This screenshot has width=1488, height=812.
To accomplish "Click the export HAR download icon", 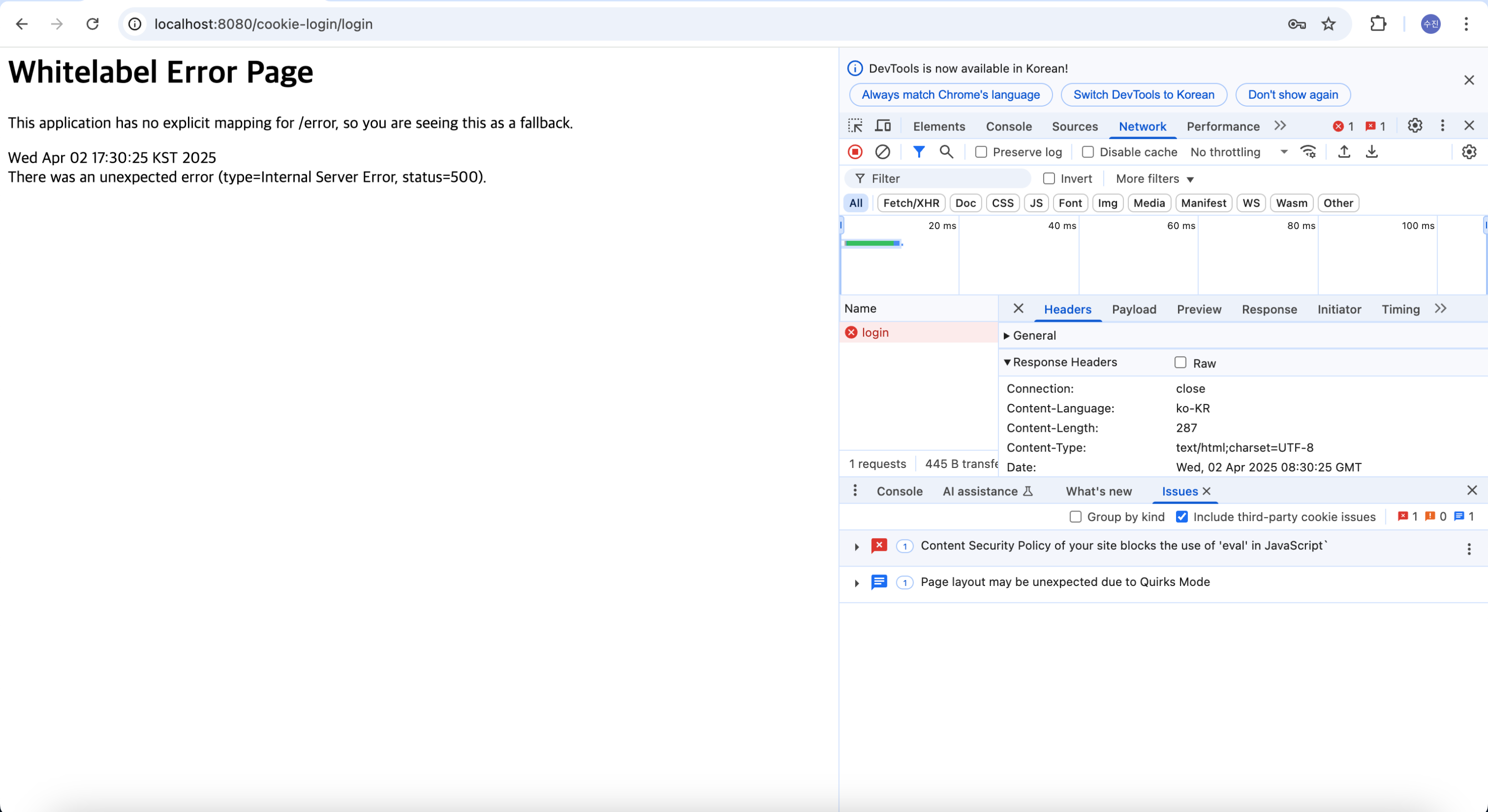I will point(1371,152).
